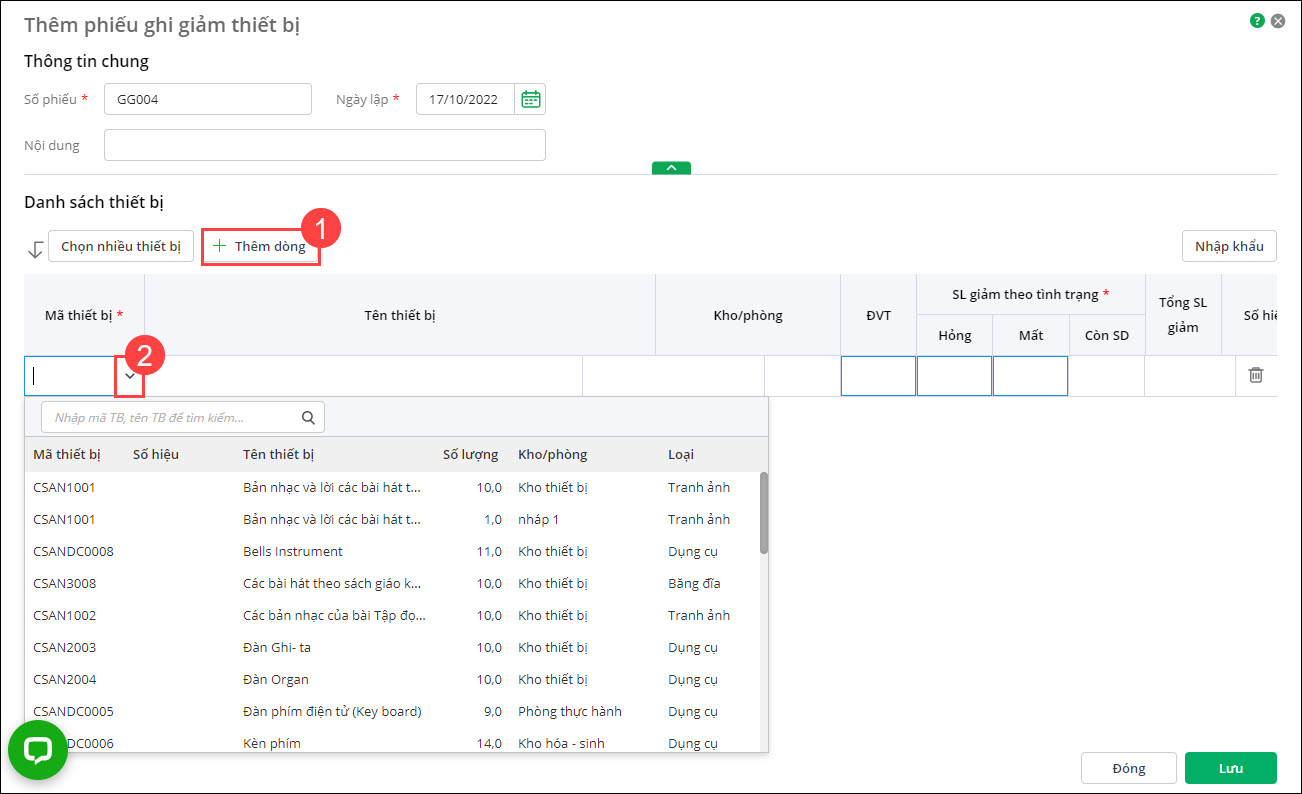Viewport: 1302px width, 794px height.
Task: Select the Đàn phím điện tử row
Action: pos(392,712)
